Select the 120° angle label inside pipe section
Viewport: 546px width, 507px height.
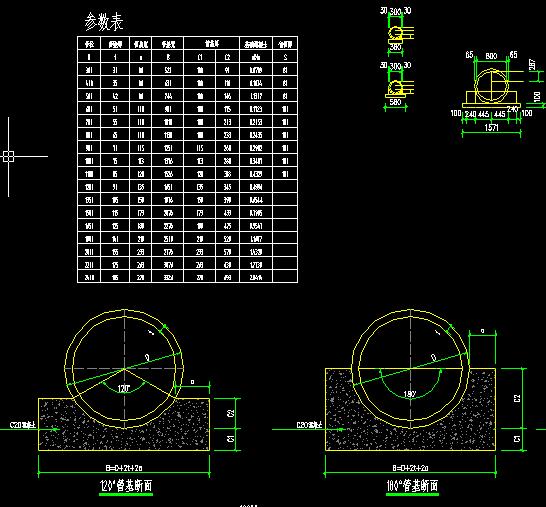(x=124, y=388)
